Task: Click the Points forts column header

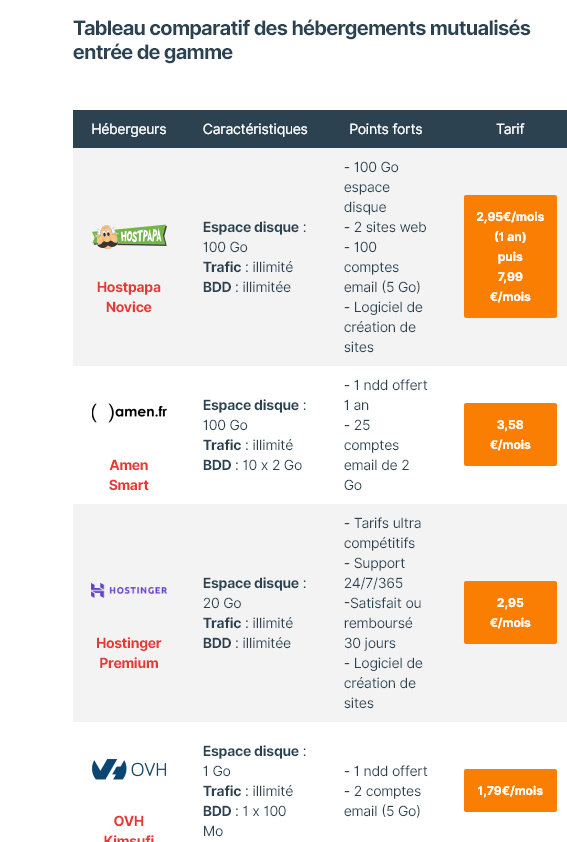Action: 386,129
